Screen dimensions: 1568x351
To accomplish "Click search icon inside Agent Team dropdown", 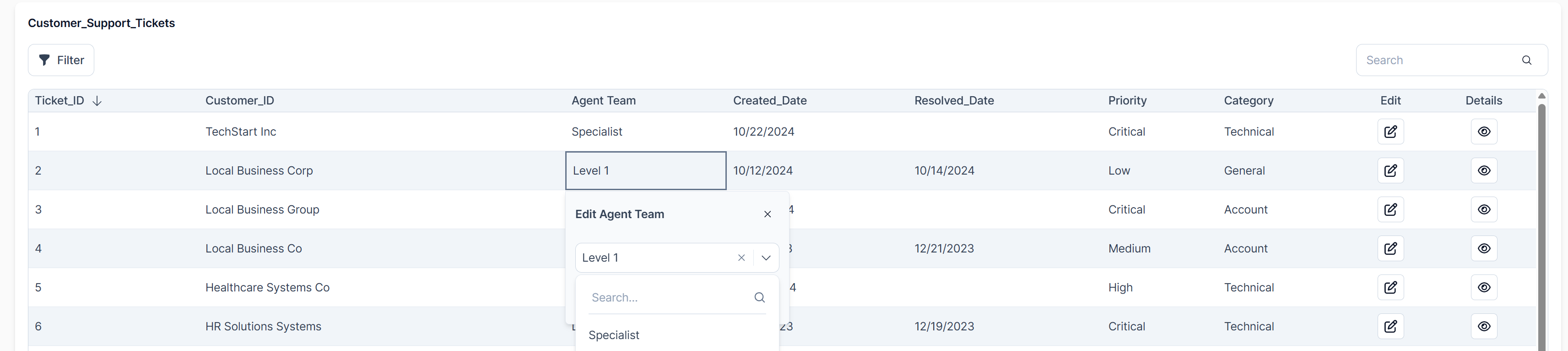I will 759,297.
